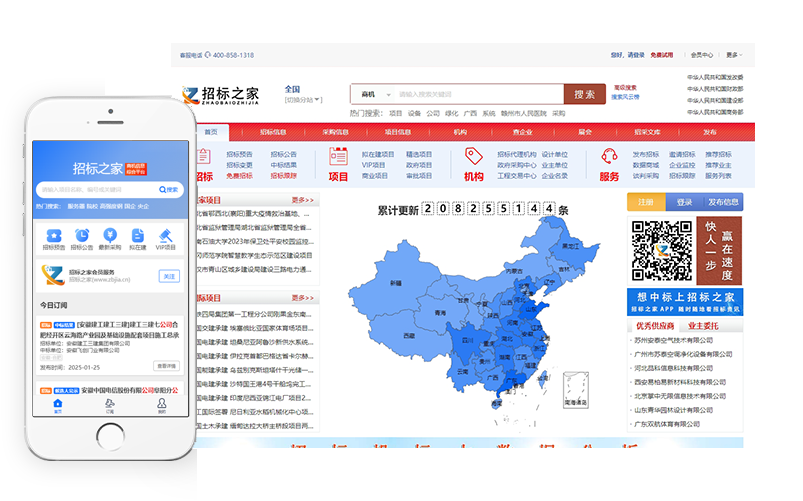
Task: Click the 中标结果 sub-link
Action: 283,165
